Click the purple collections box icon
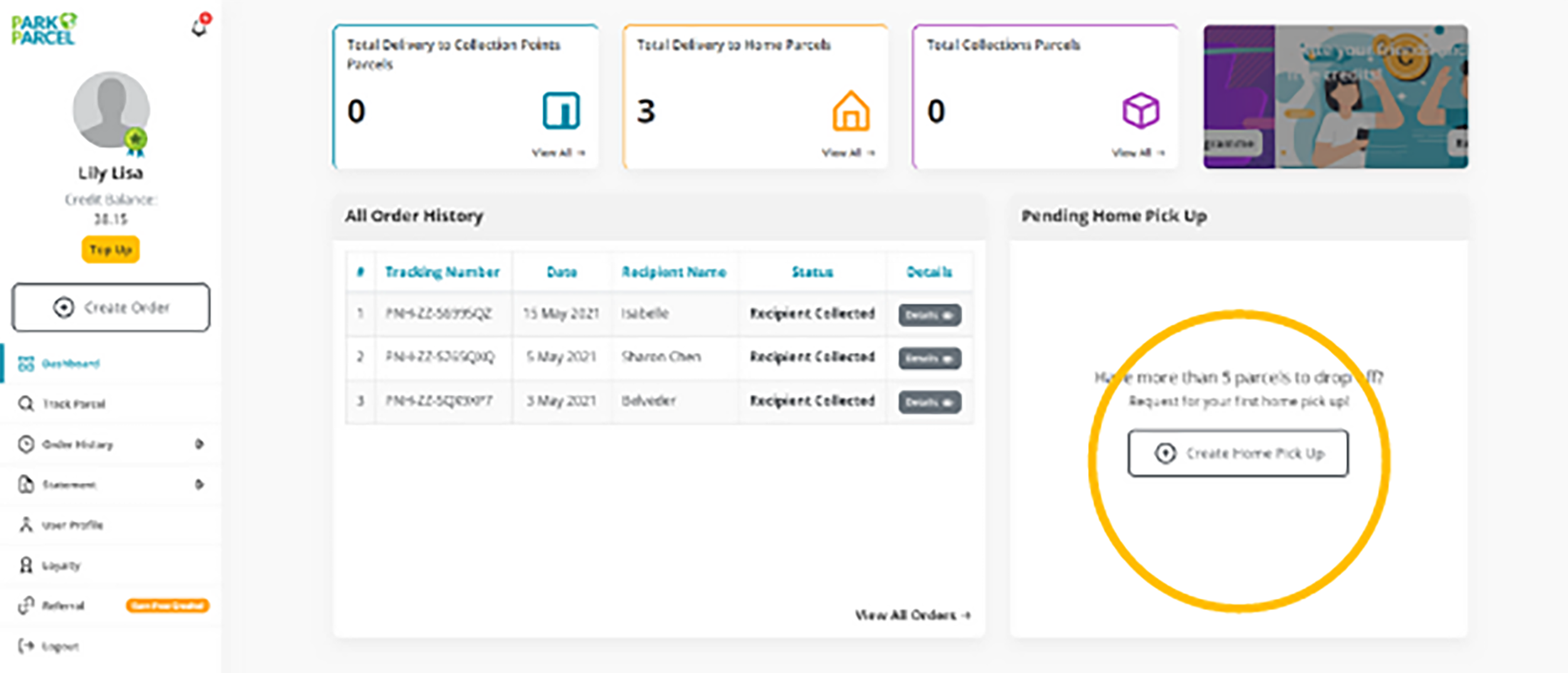The height and width of the screenshot is (673, 1568). pyautogui.click(x=1140, y=111)
